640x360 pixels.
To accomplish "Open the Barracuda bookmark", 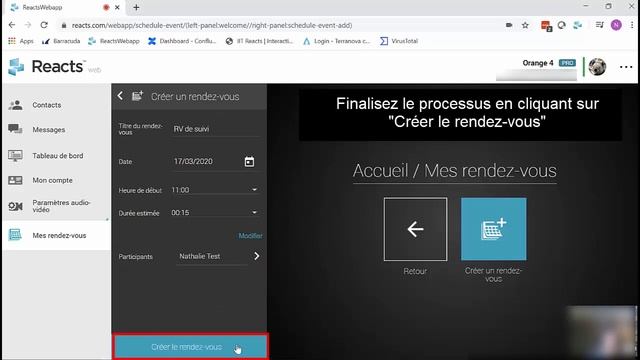I will (61, 41).
